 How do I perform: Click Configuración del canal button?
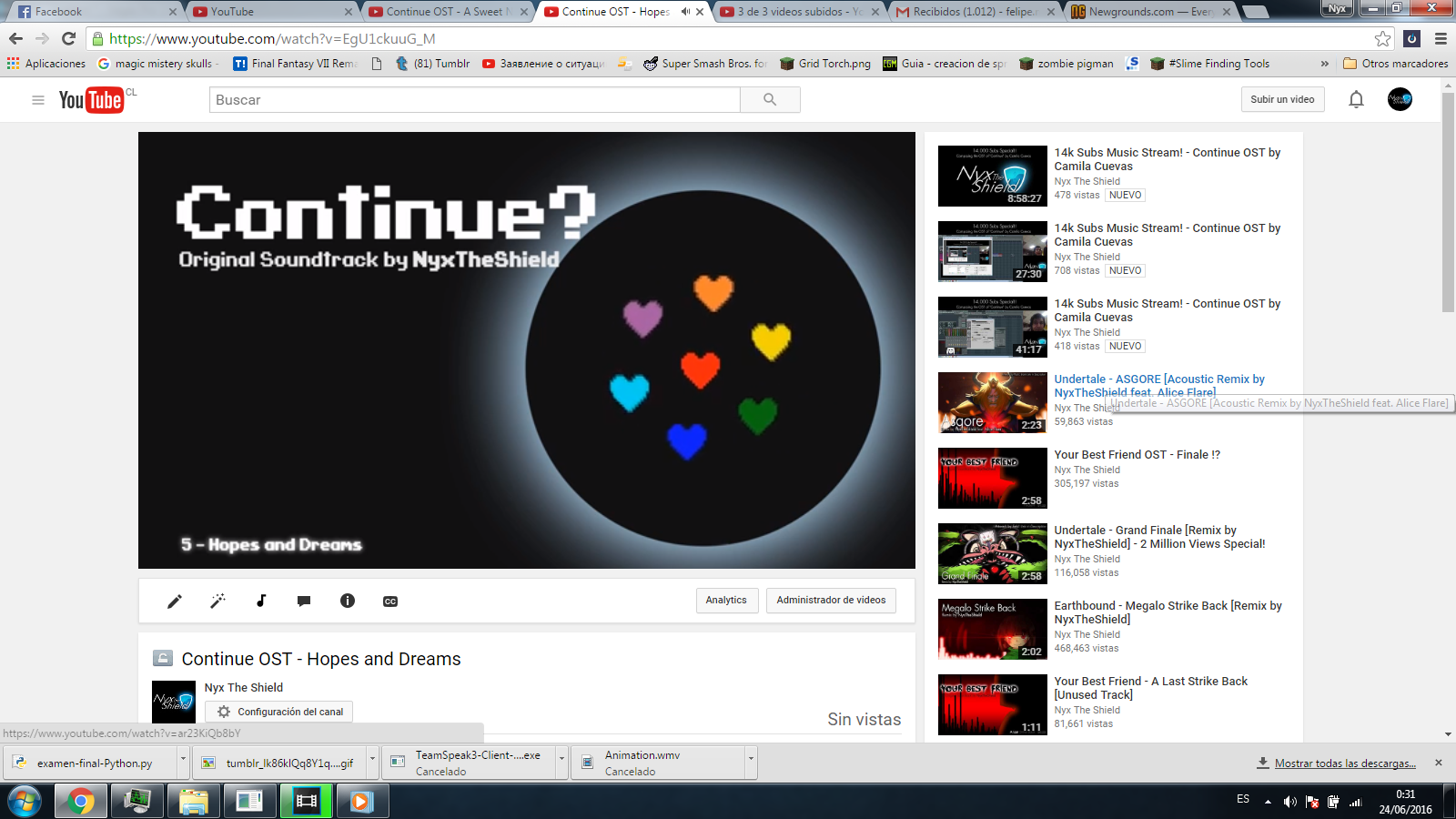[279, 712]
